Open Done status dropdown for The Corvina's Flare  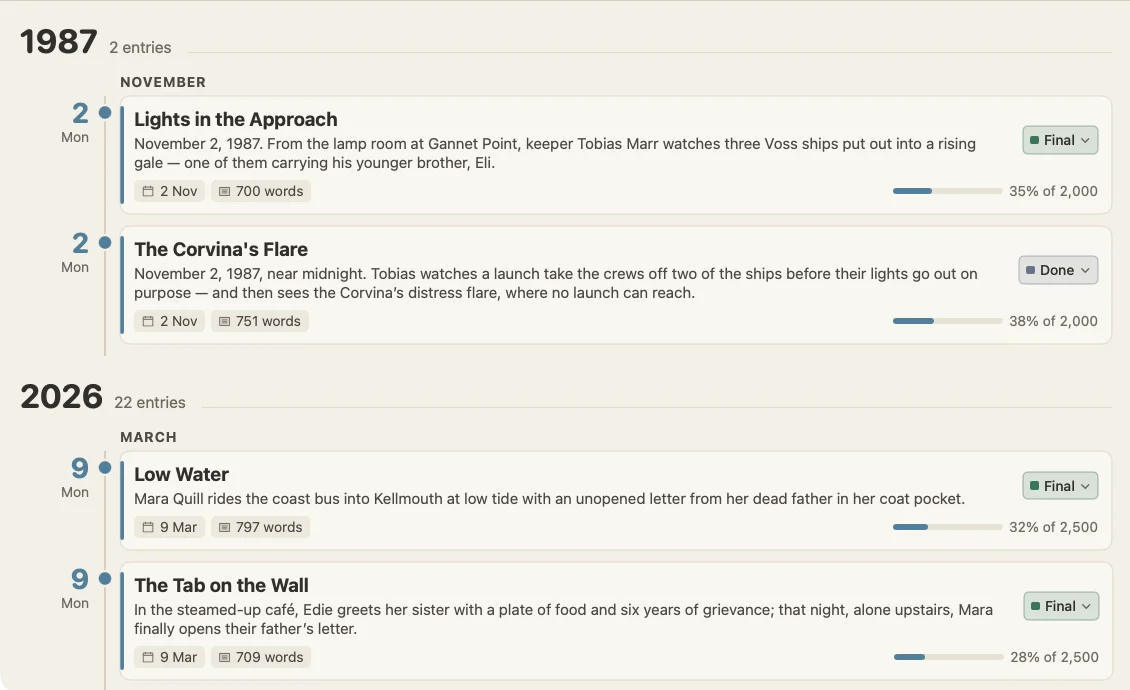click(1058, 270)
